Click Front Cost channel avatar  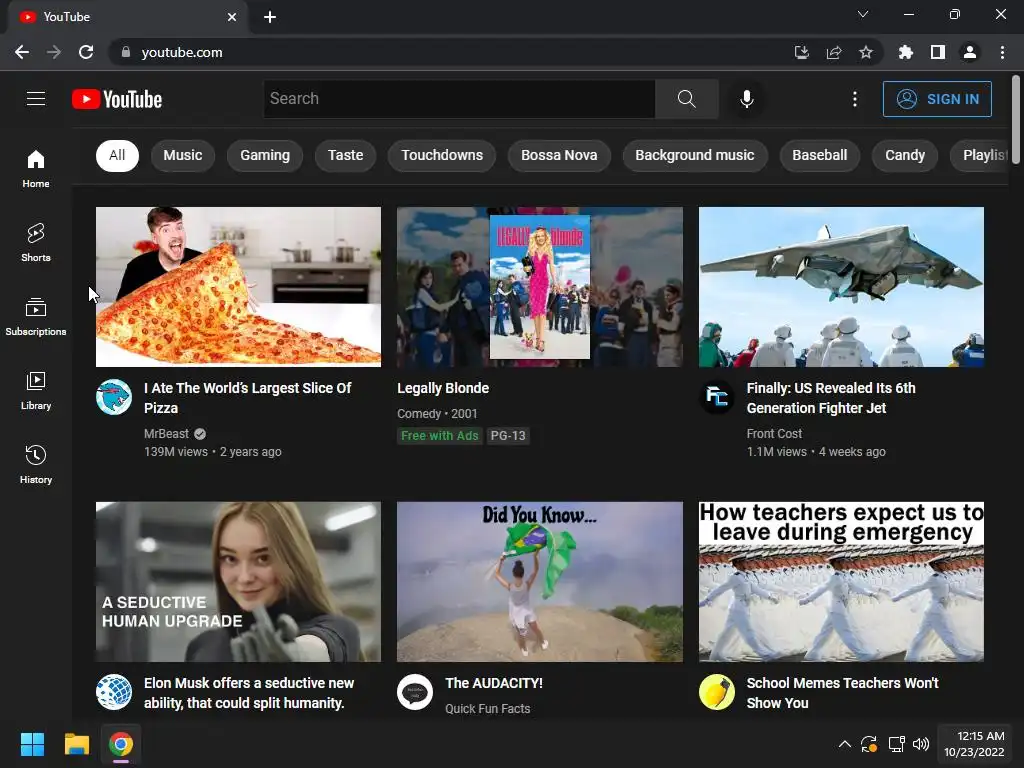[717, 397]
